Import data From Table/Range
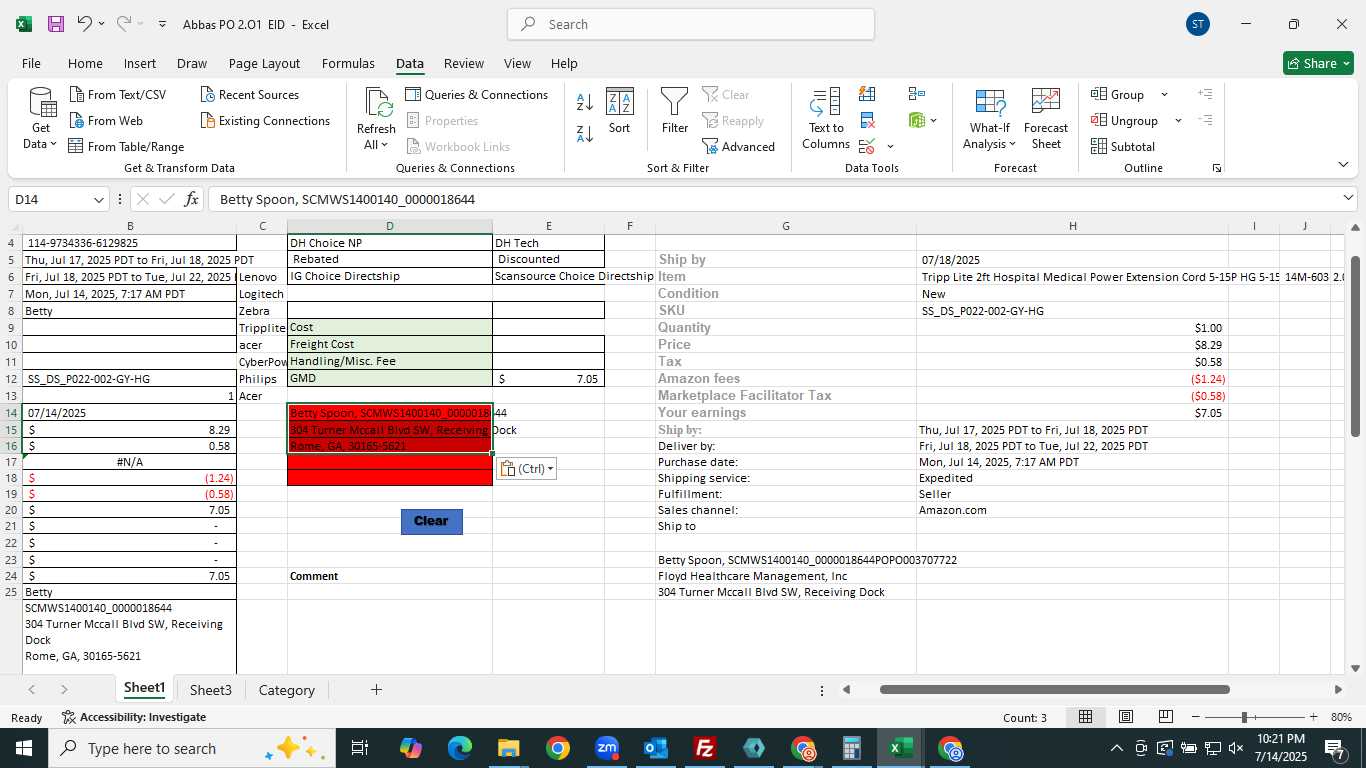 [x=127, y=147]
